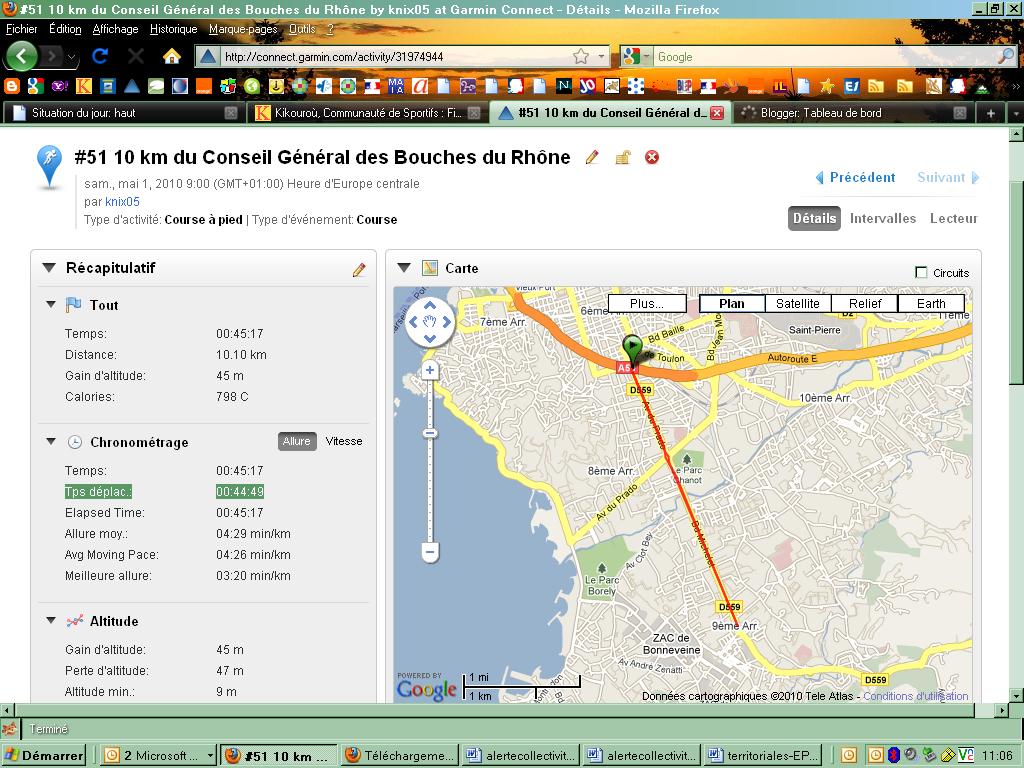
Task: Pan the map down with arrow
Action: pyautogui.click(x=430, y=338)
